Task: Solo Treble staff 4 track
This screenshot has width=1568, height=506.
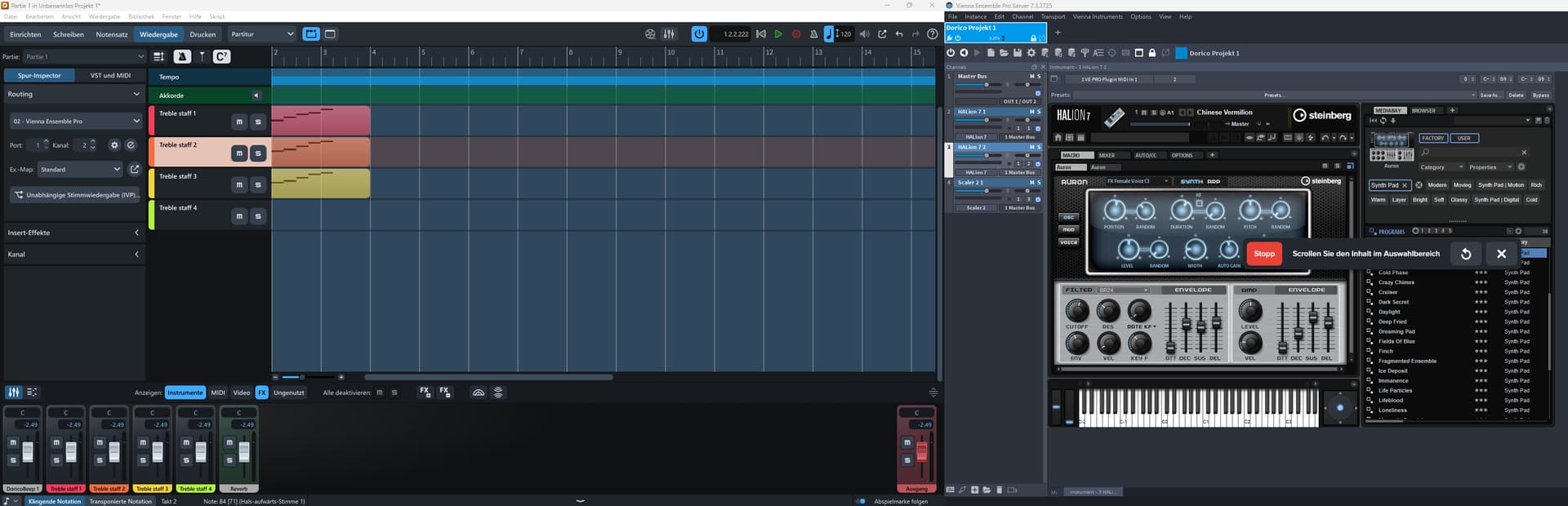Action: click(258, 216)
